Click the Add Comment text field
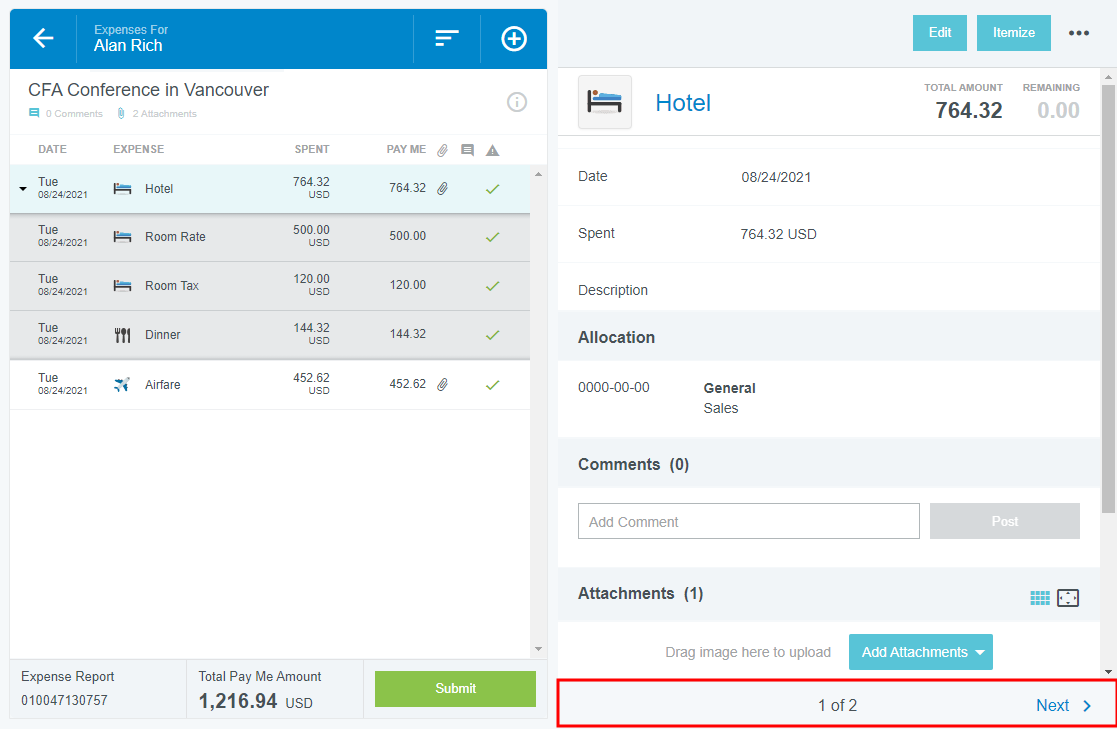 point(748,521)
